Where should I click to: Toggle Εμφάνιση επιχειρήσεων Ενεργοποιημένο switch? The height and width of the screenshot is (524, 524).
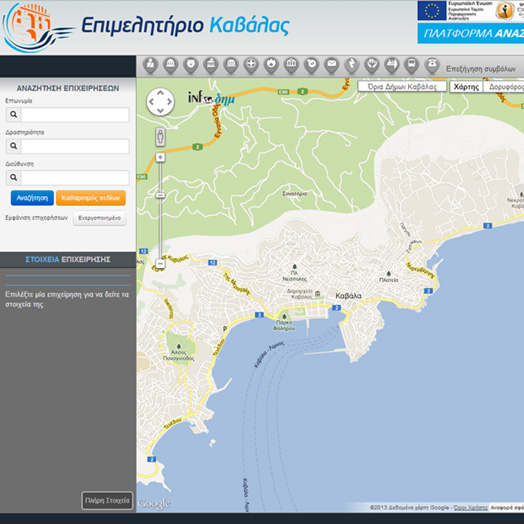tap(99, 218)
